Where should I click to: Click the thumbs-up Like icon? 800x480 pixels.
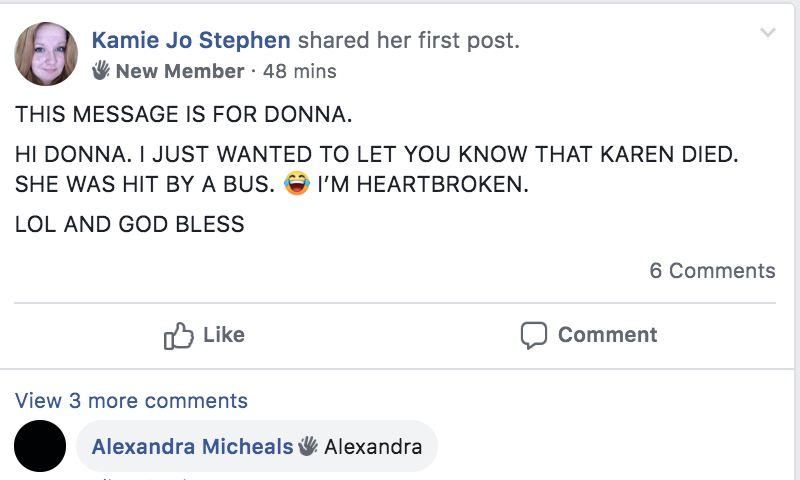click(178, 336)
